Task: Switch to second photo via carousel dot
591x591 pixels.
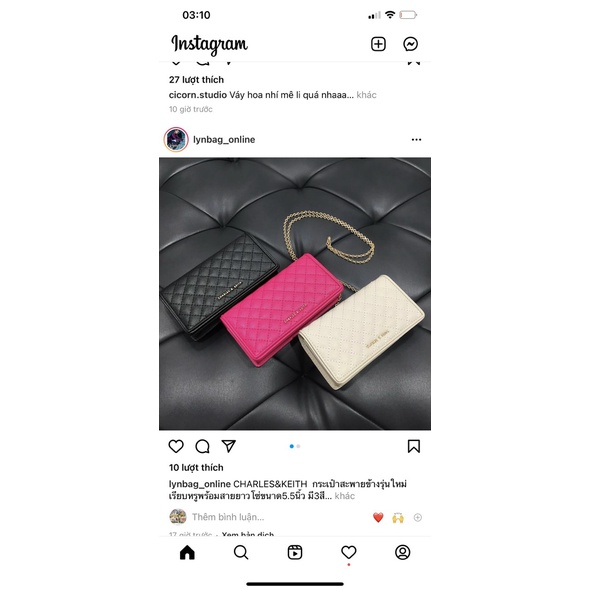Action: [299, 446]
